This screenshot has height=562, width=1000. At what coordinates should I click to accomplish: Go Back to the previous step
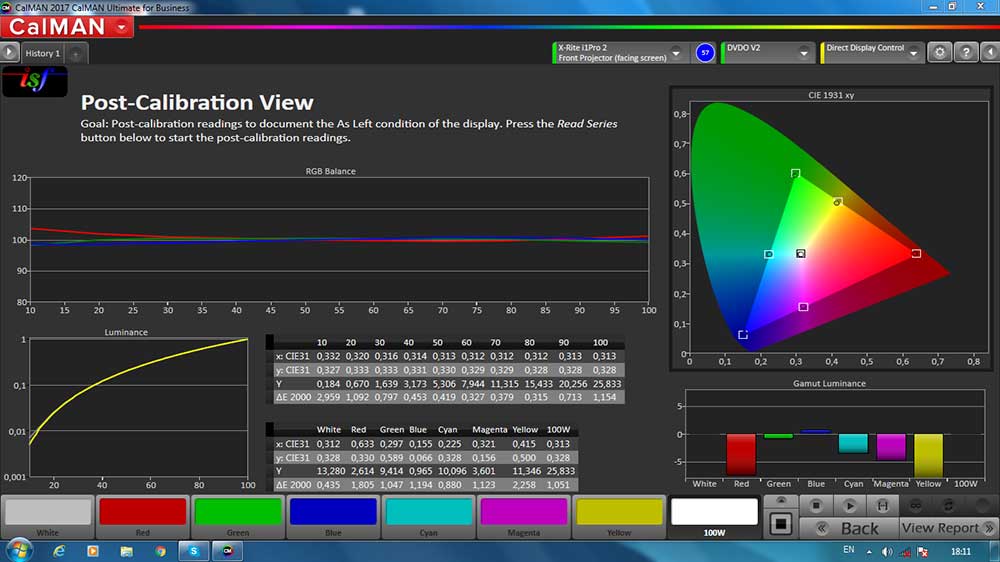coord(849,528)
